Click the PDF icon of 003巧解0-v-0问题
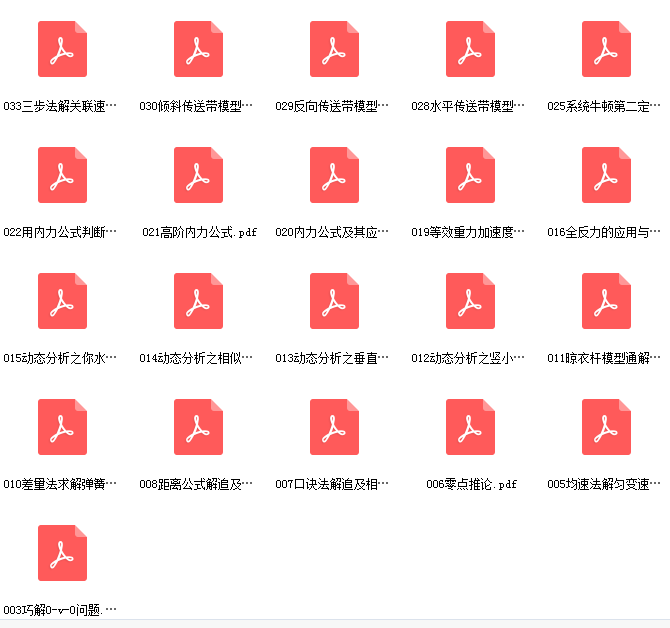Viewport: 670px width, 628px height. click(x=62, y=553)
